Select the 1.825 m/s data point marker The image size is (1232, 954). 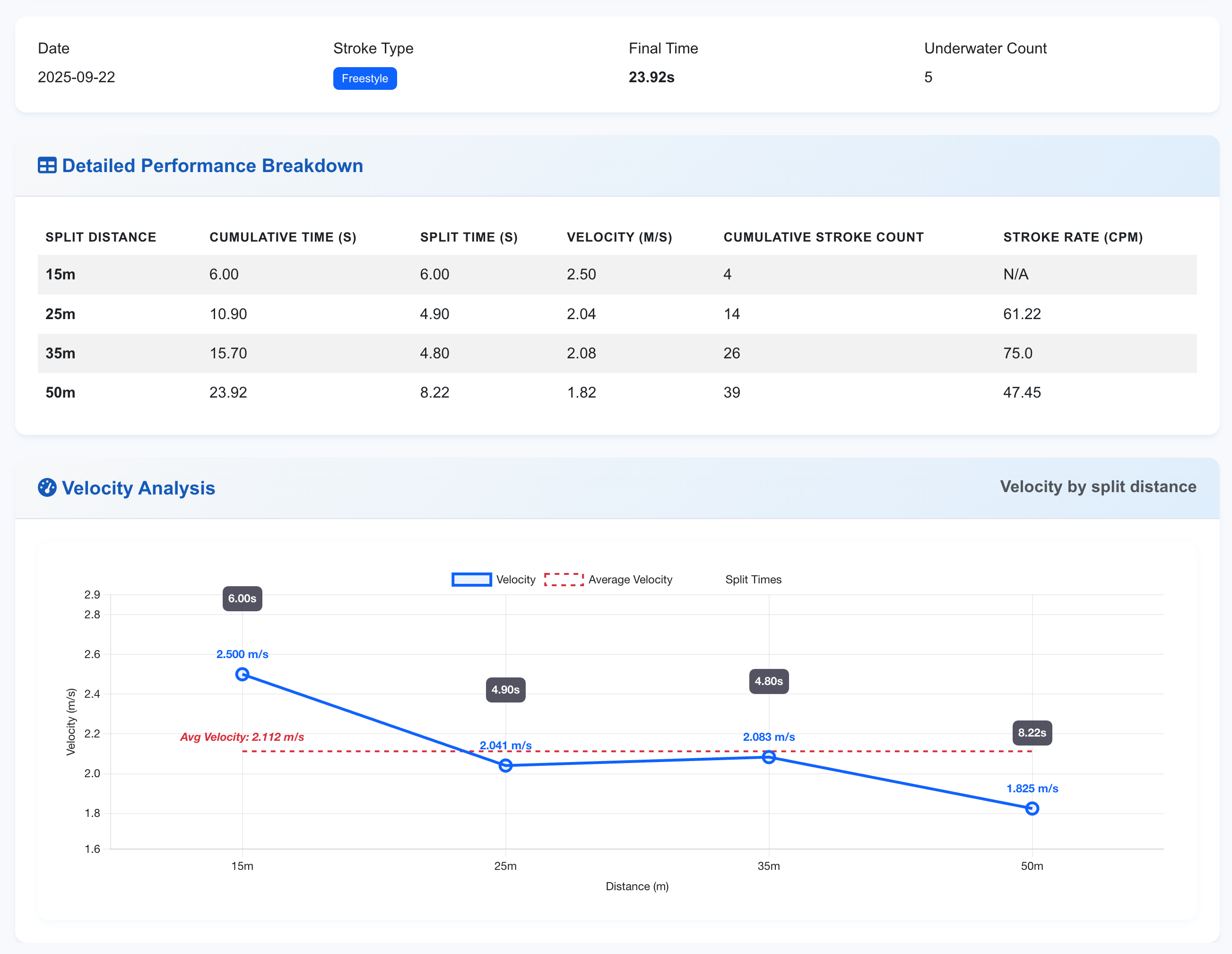[x=1032, y=808]
